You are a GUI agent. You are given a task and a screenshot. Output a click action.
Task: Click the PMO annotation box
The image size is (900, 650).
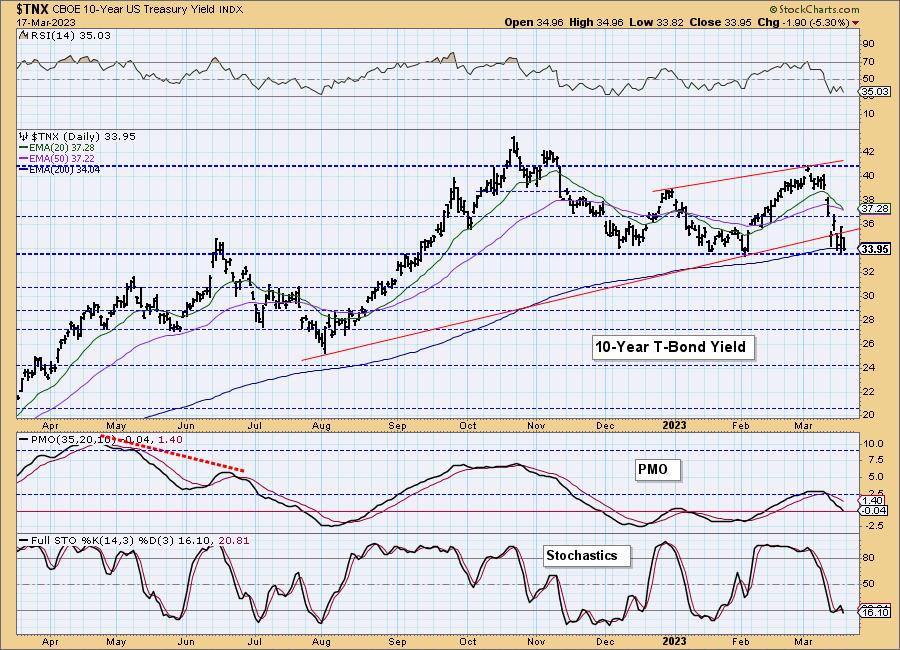click(657, 470)
